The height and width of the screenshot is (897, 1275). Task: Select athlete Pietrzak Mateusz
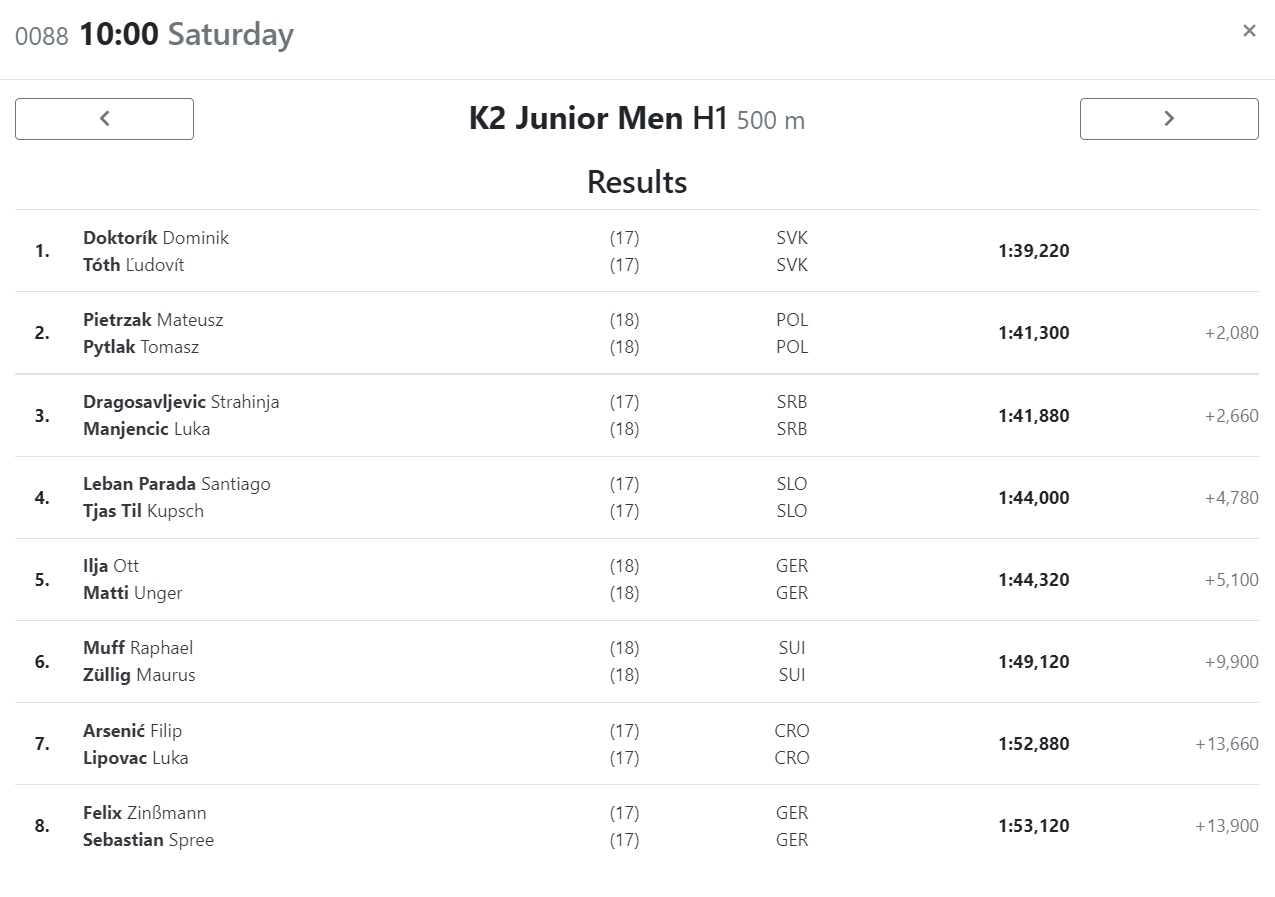[x=153, y=320]
